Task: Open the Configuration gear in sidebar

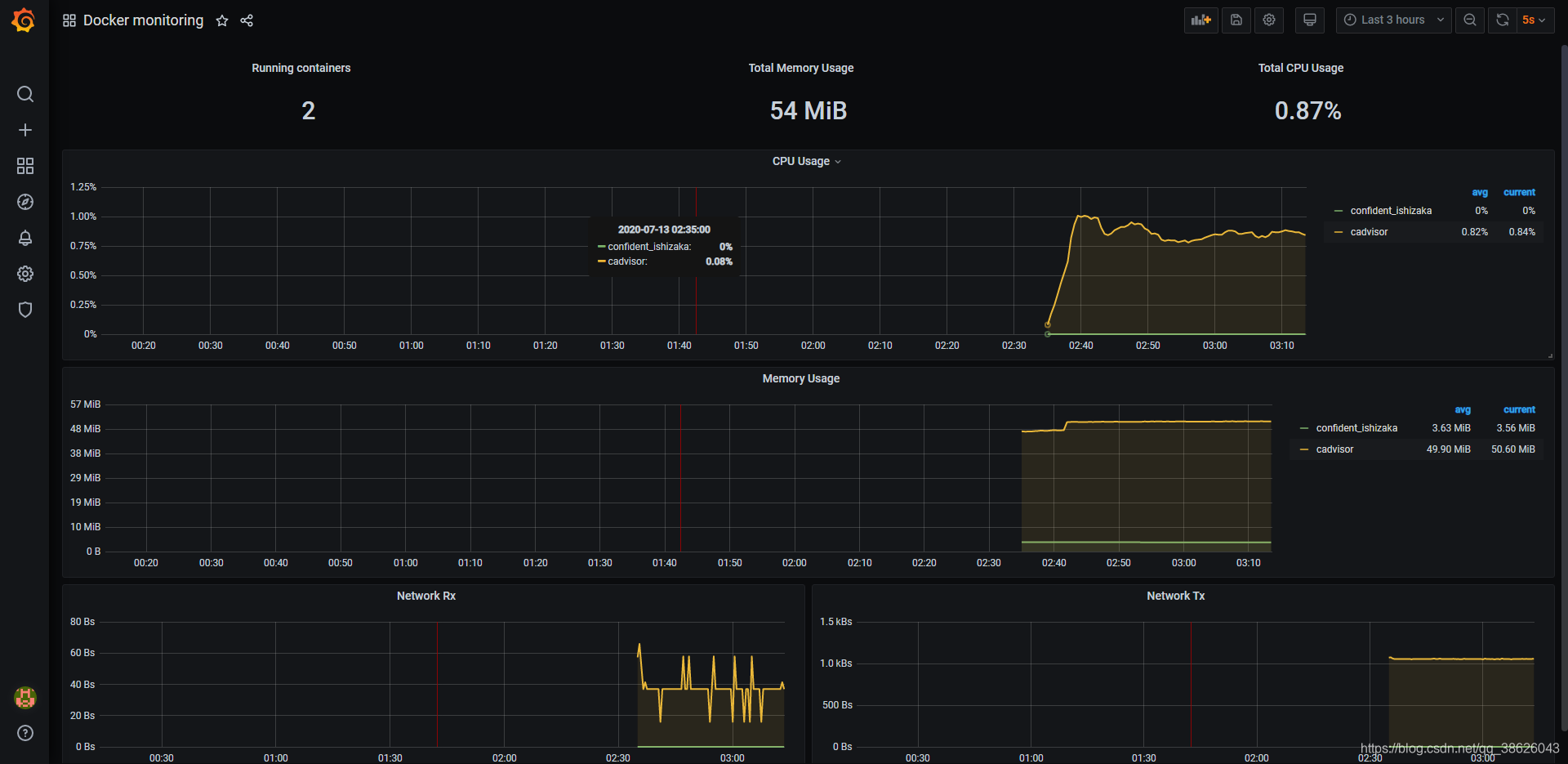Action: click(25, 274)
